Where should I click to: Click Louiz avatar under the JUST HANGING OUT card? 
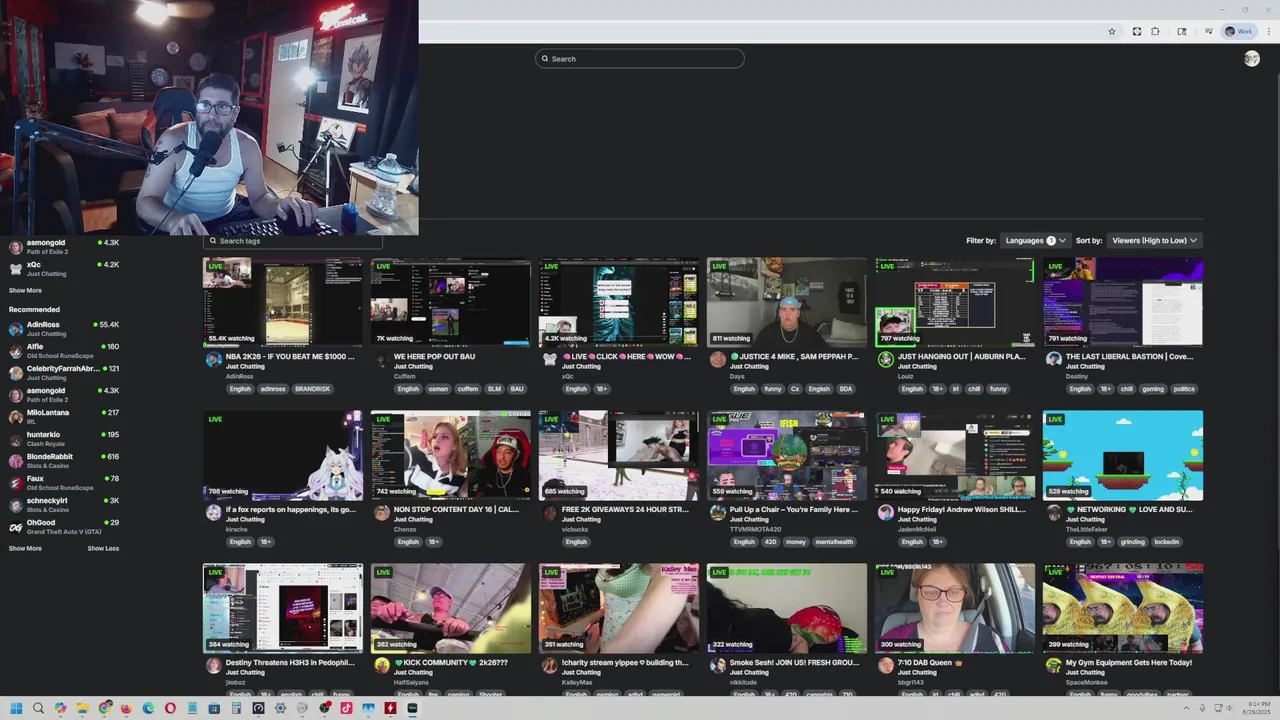point(885,360)
